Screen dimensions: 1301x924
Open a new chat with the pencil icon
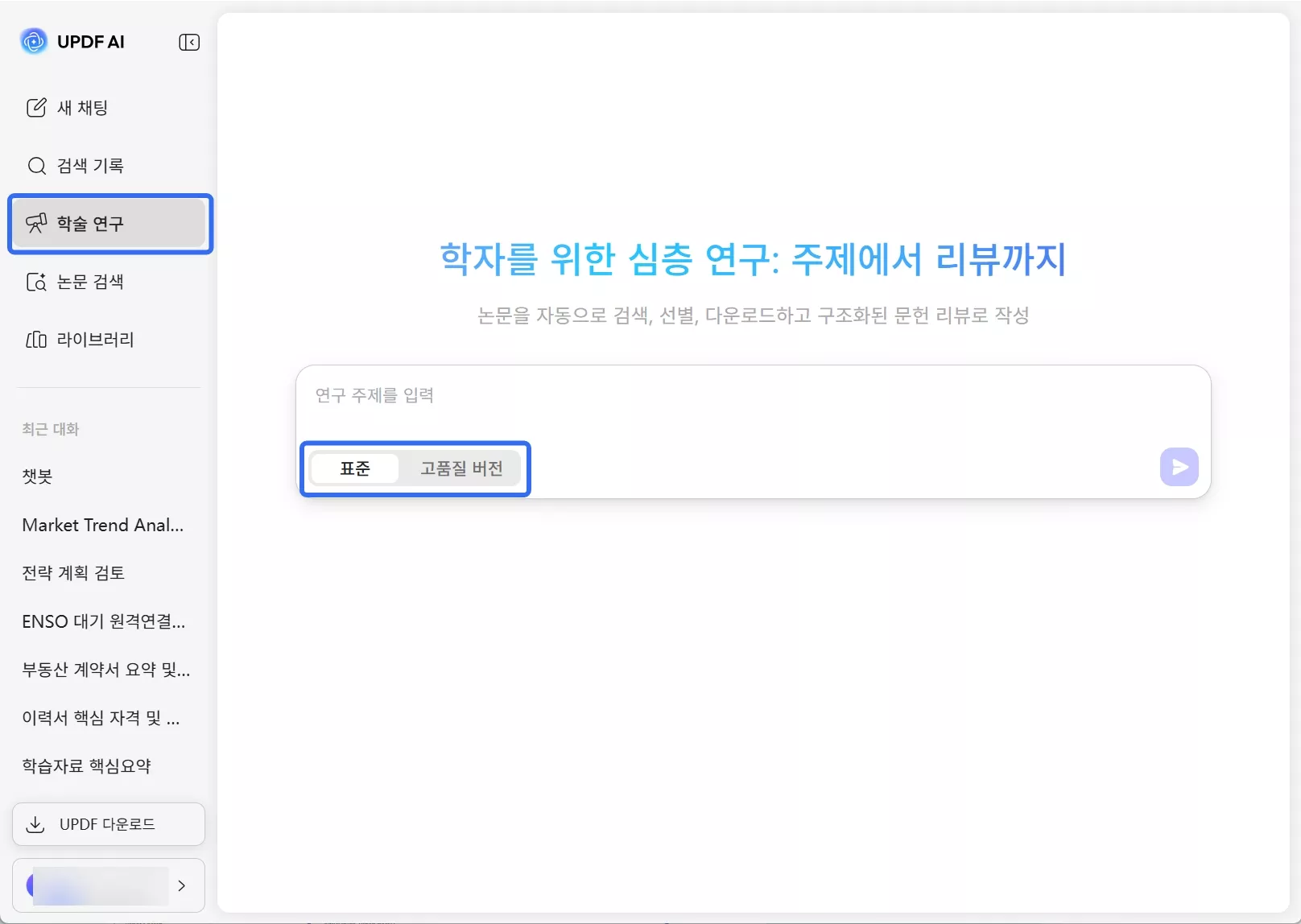pos(36,107)
